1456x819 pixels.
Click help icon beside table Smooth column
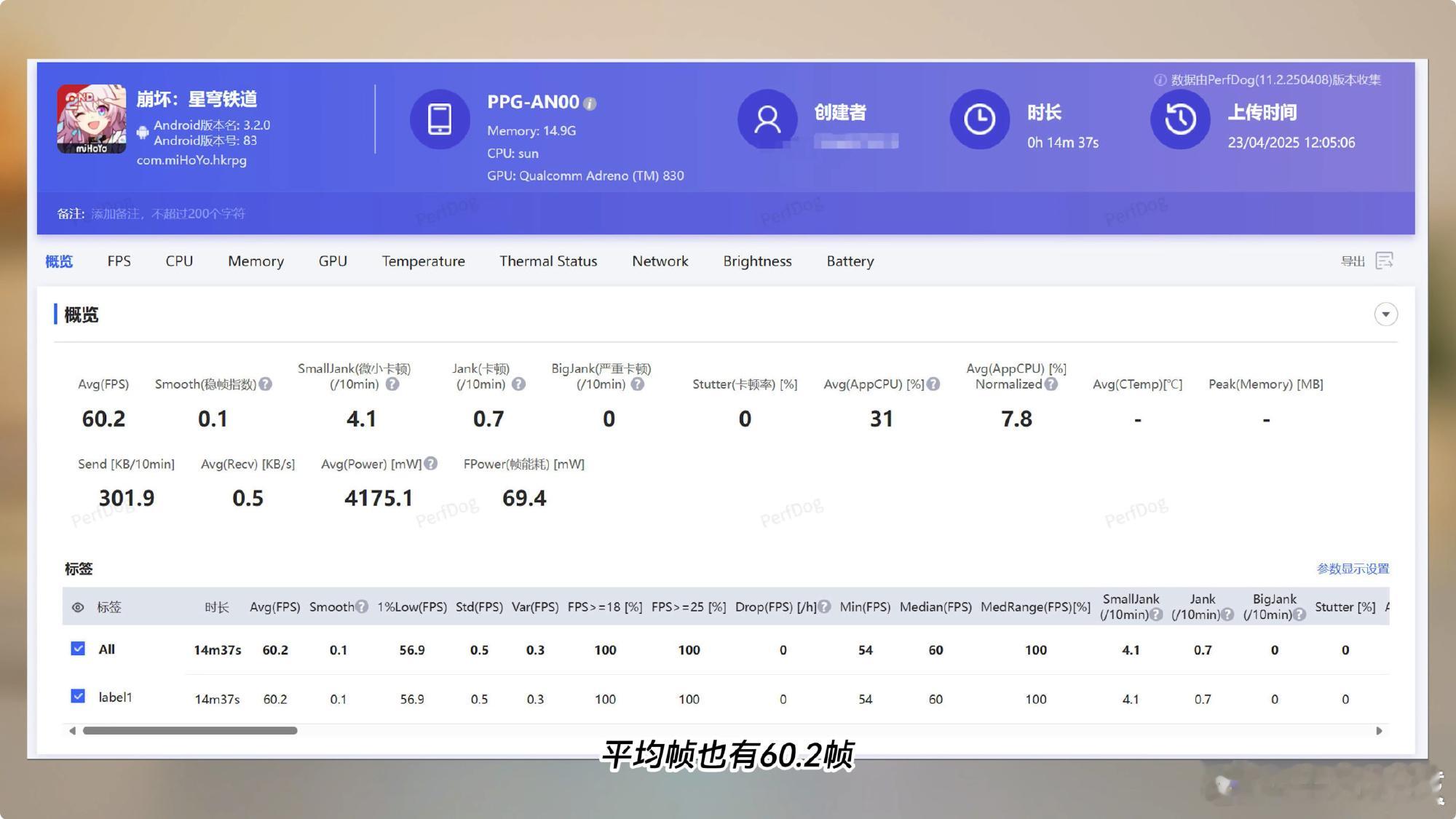(362, 607)
